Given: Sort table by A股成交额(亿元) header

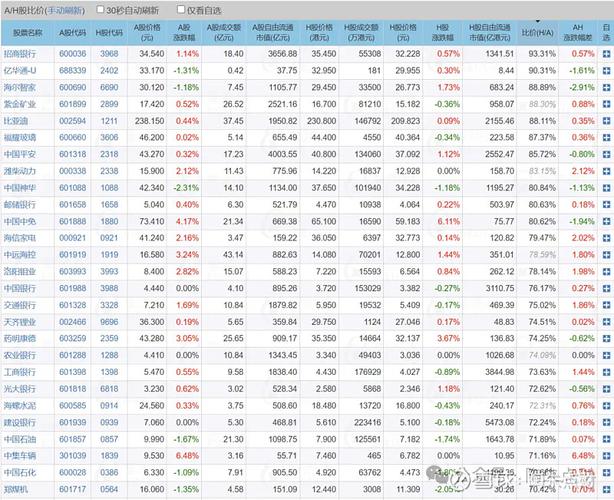Looking at the screenshot, I should (224, 33).
